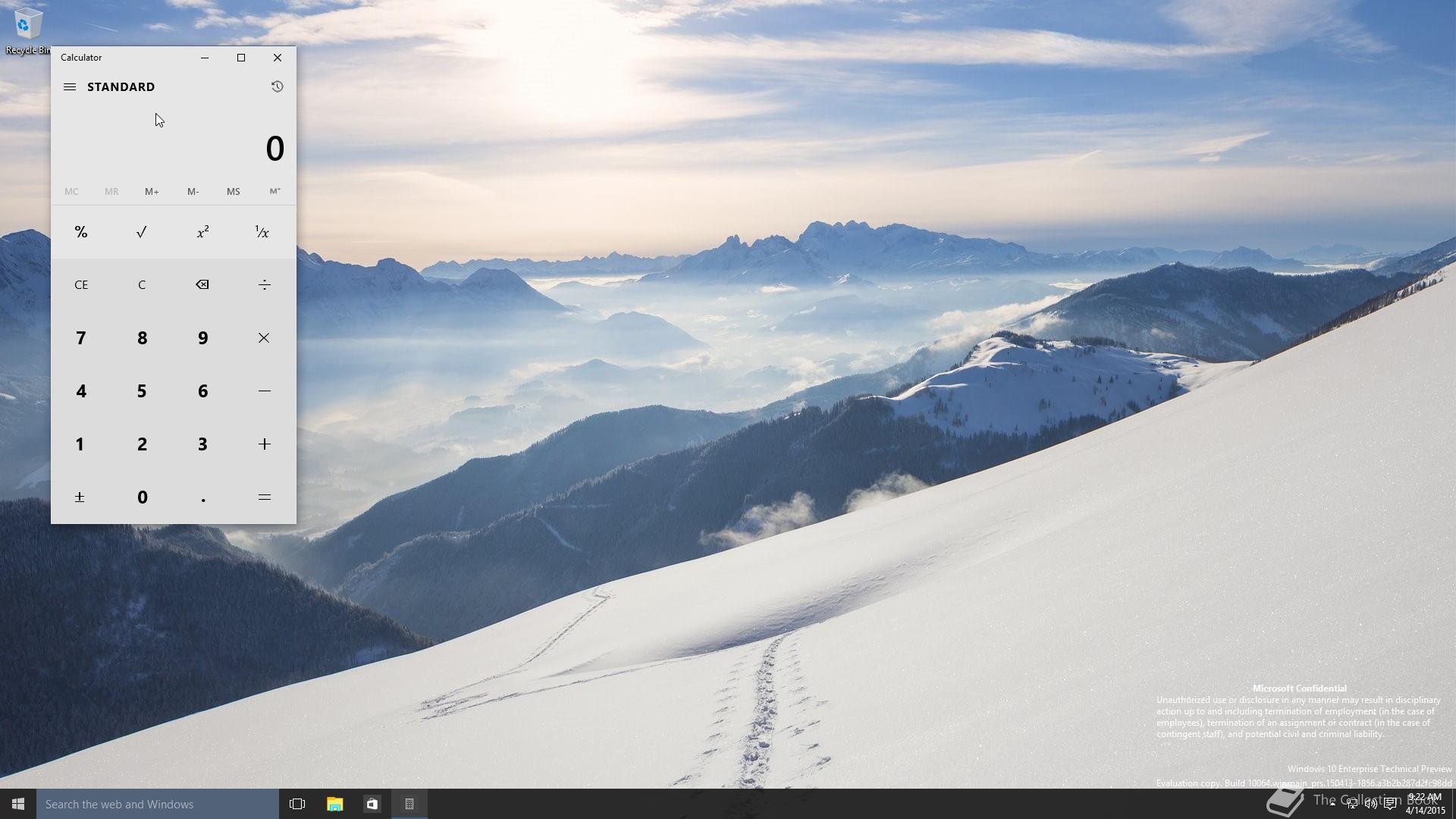The width and height of the screenshot is (1456, 819).
Task: Select the Calculator taskbar button
Action: [x=409, y=804]
